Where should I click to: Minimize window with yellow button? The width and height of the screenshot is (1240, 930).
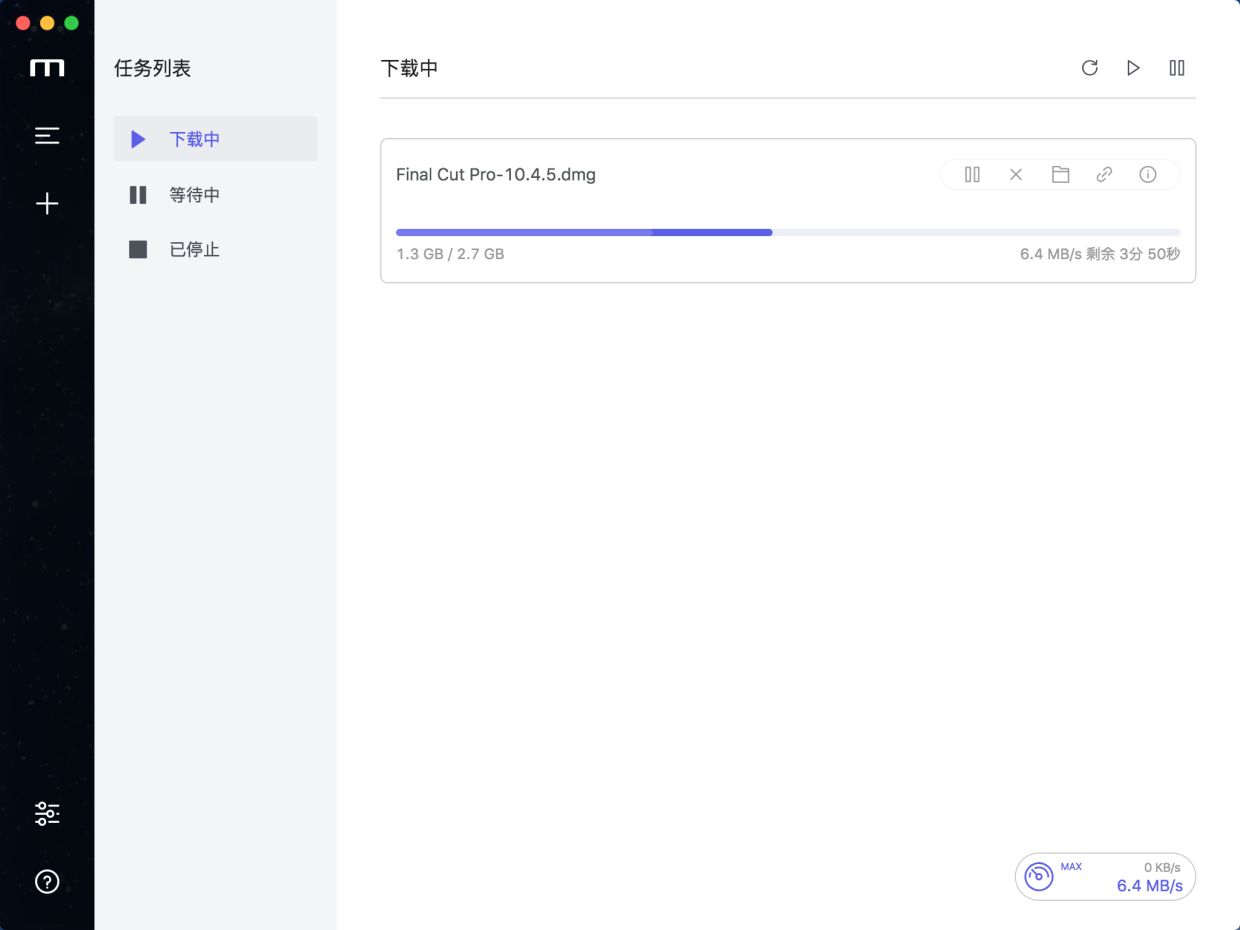(x=47, y=23)
